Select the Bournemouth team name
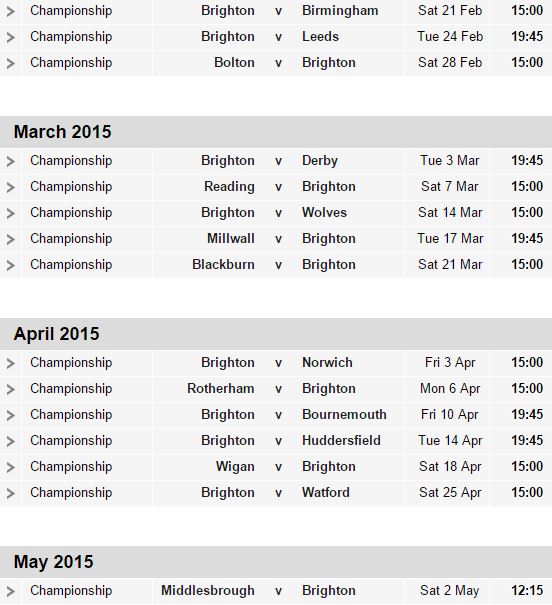The image size is (552, 605). [344, 414]
